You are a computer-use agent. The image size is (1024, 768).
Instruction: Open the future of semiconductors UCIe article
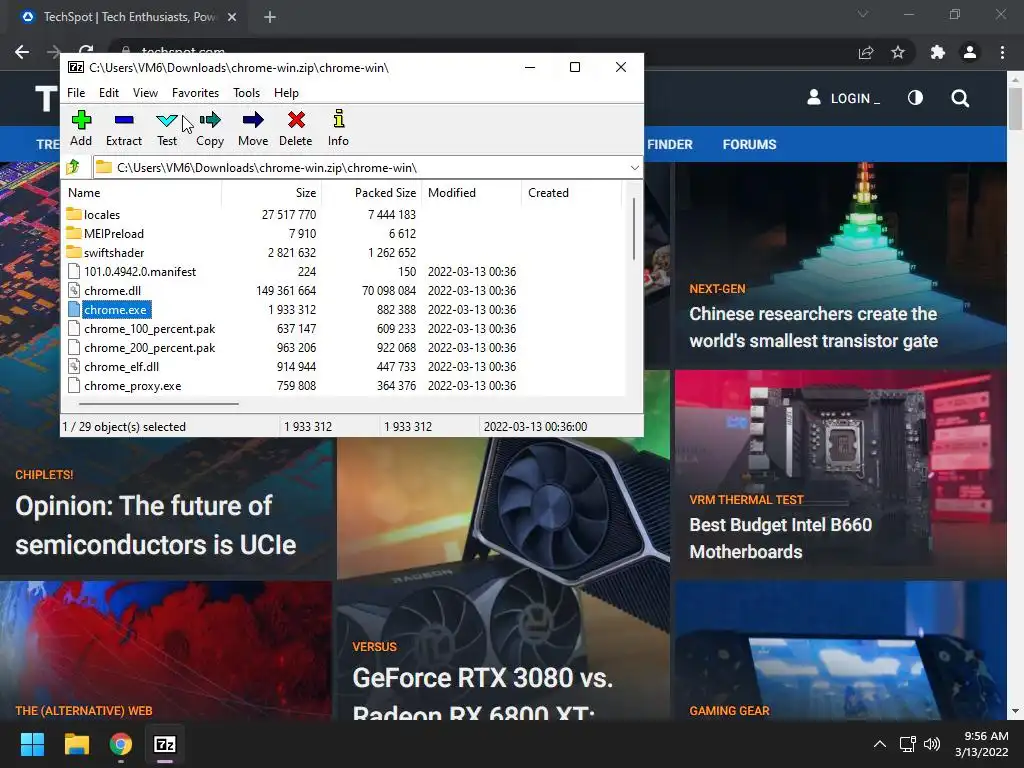point(155,525)
